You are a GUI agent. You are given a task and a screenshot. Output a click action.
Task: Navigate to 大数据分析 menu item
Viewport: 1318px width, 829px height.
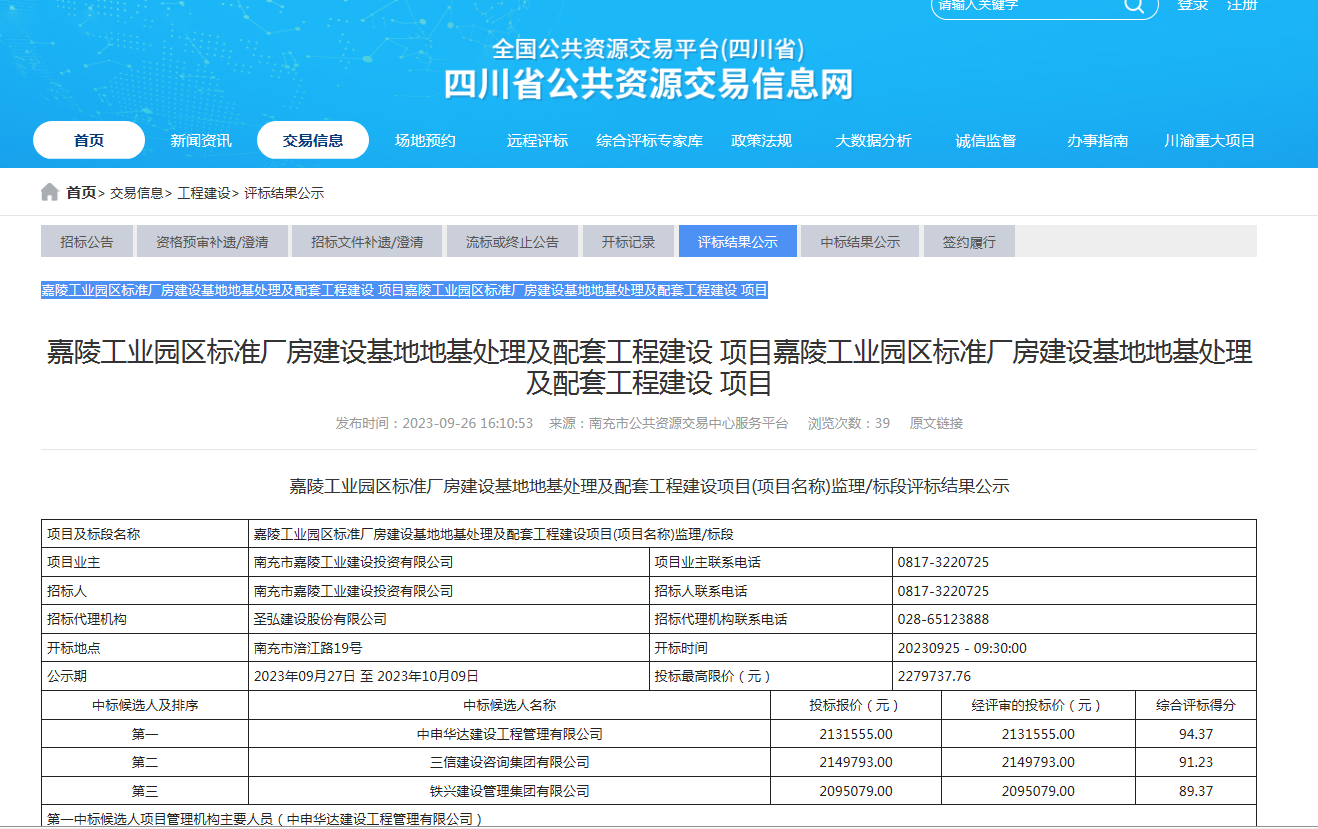click(x=873, y=141)
